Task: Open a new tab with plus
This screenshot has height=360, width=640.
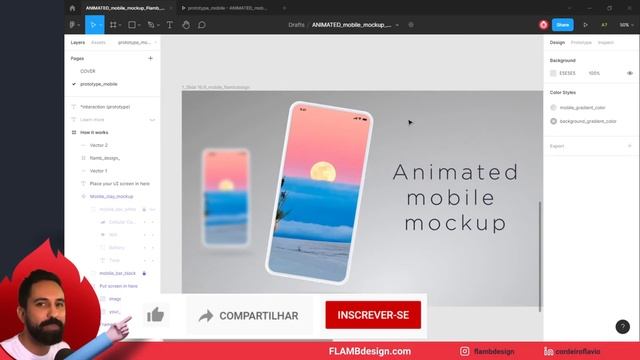Action: click(x=284, y=8)
